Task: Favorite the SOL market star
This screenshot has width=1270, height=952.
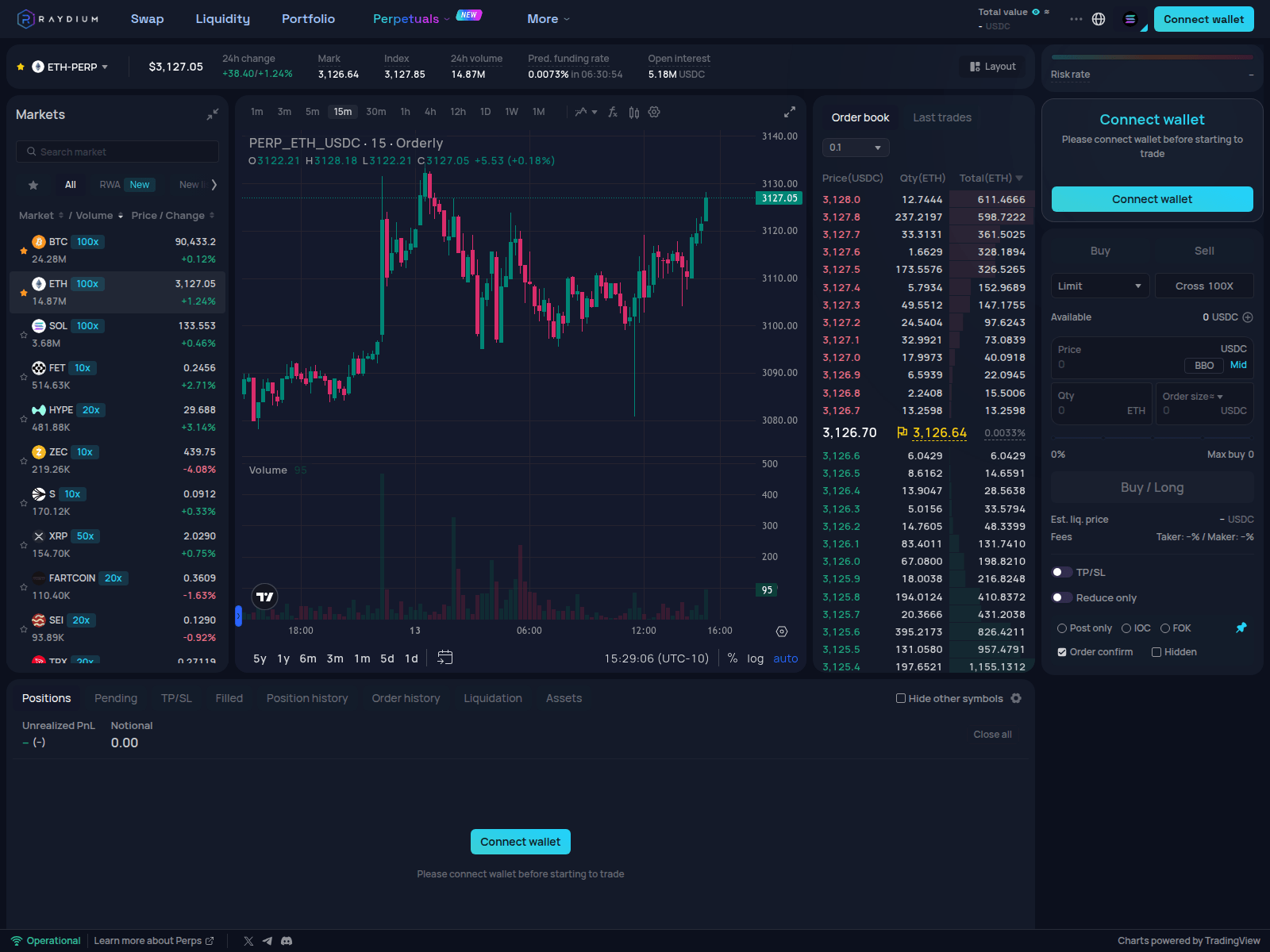Action: pos(24,335)
